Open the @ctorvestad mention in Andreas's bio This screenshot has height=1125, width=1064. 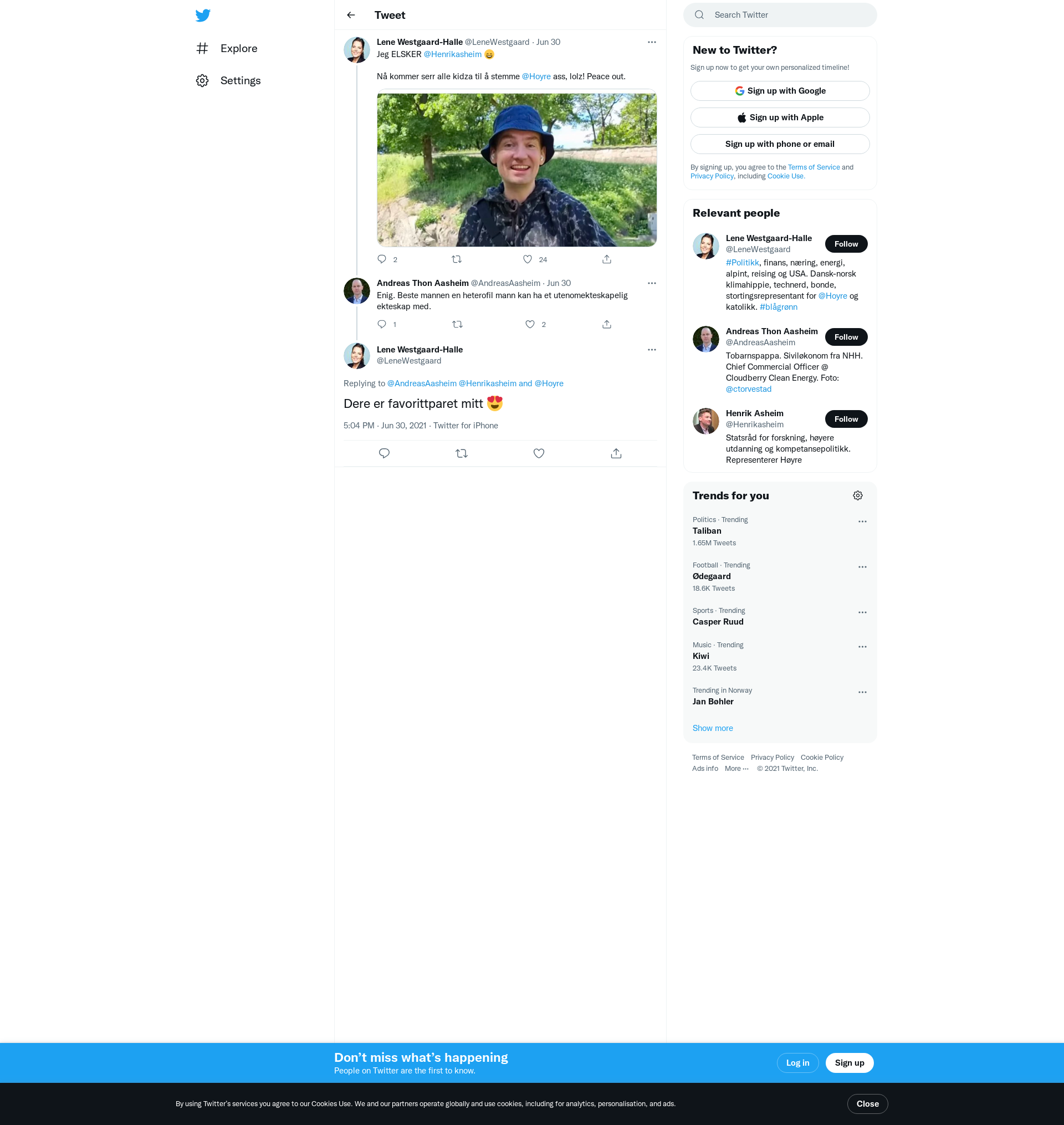(x=749, y=389)
